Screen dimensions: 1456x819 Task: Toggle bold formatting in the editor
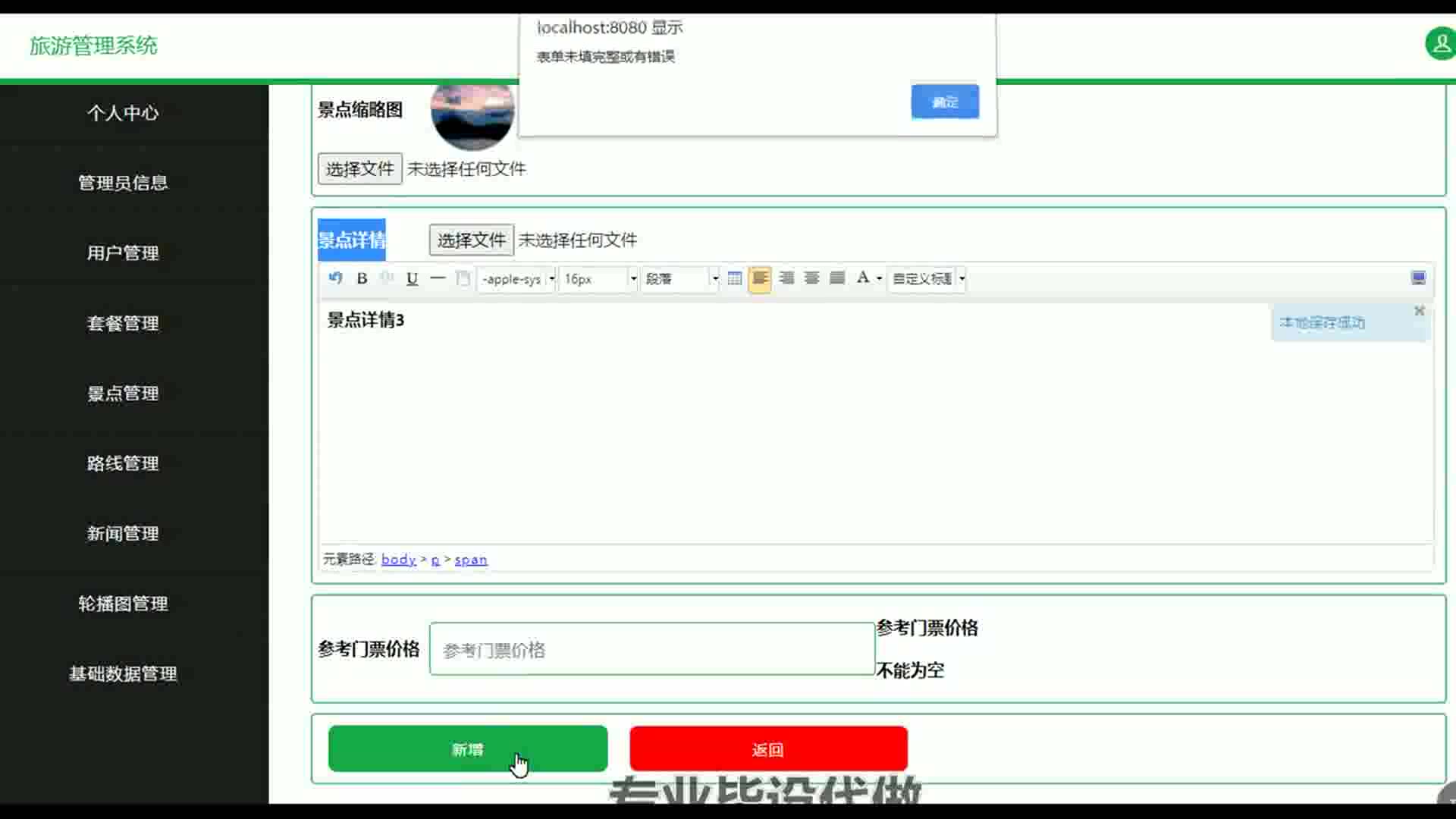coord(362,278)
